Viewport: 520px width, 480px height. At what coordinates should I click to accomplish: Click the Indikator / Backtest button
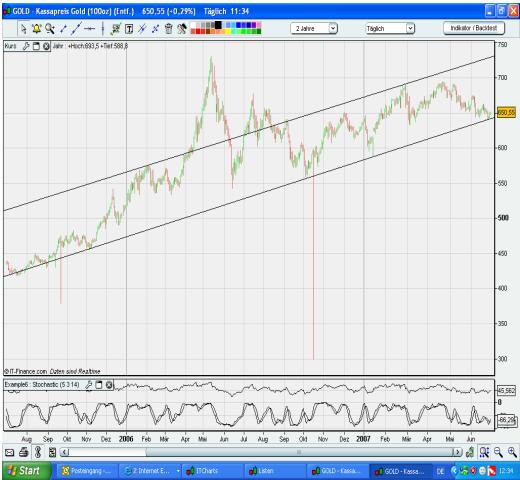[474, 28]
